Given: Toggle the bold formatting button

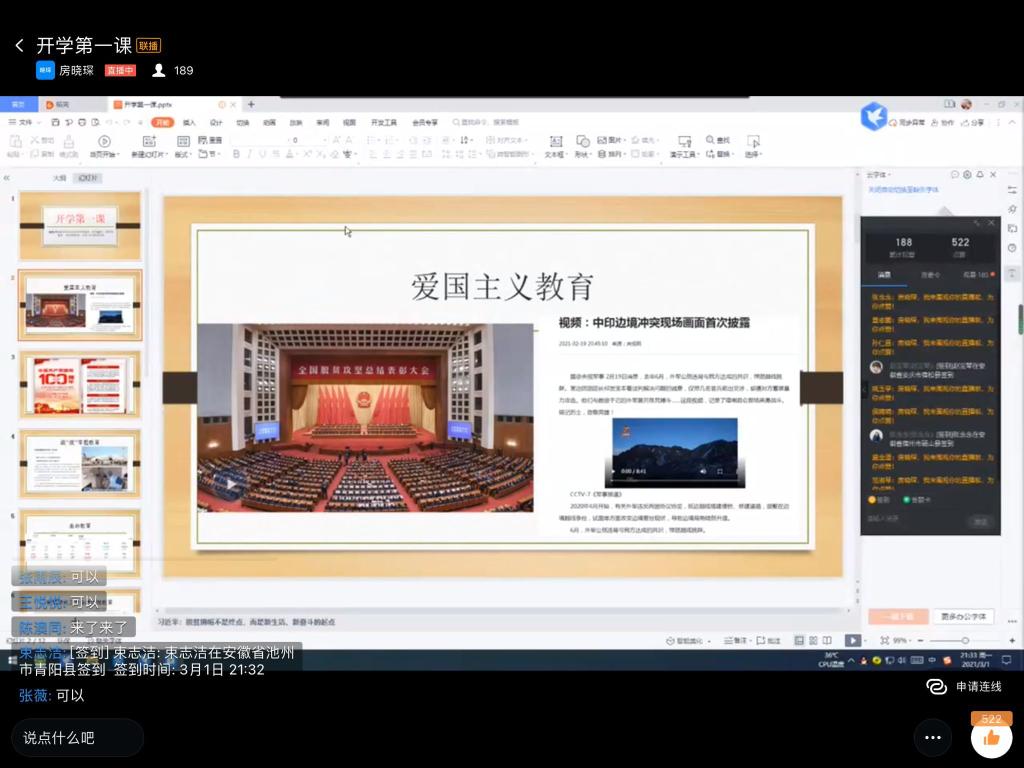Looking at the screenshot, I should (x=236, y=154).
